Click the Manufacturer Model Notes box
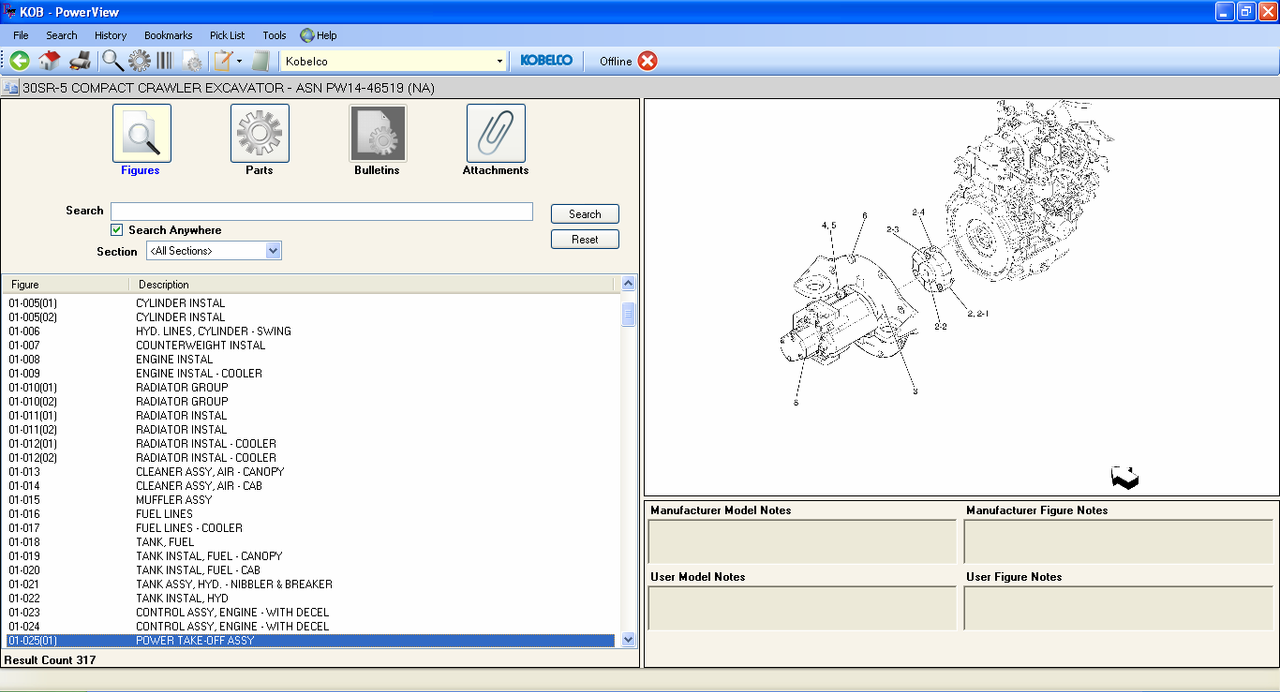This screenshot has width=1280, height=692. [x=802, y=541]
